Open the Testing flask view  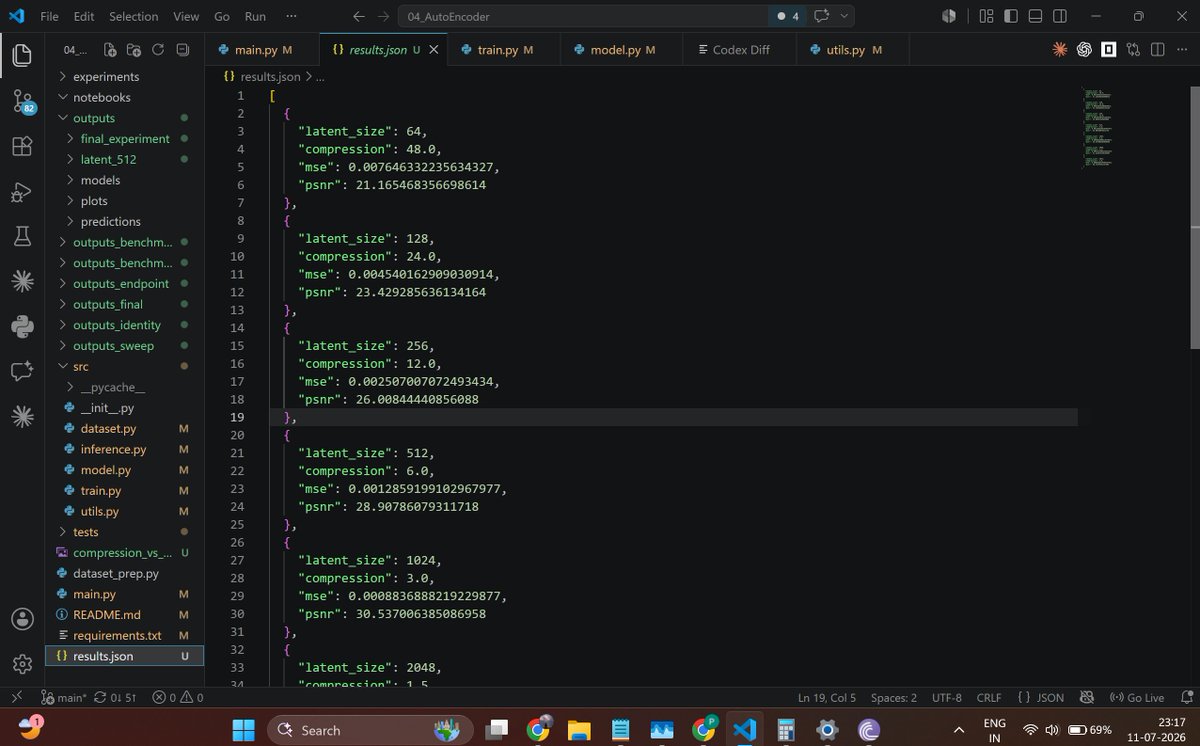(22, 237)
